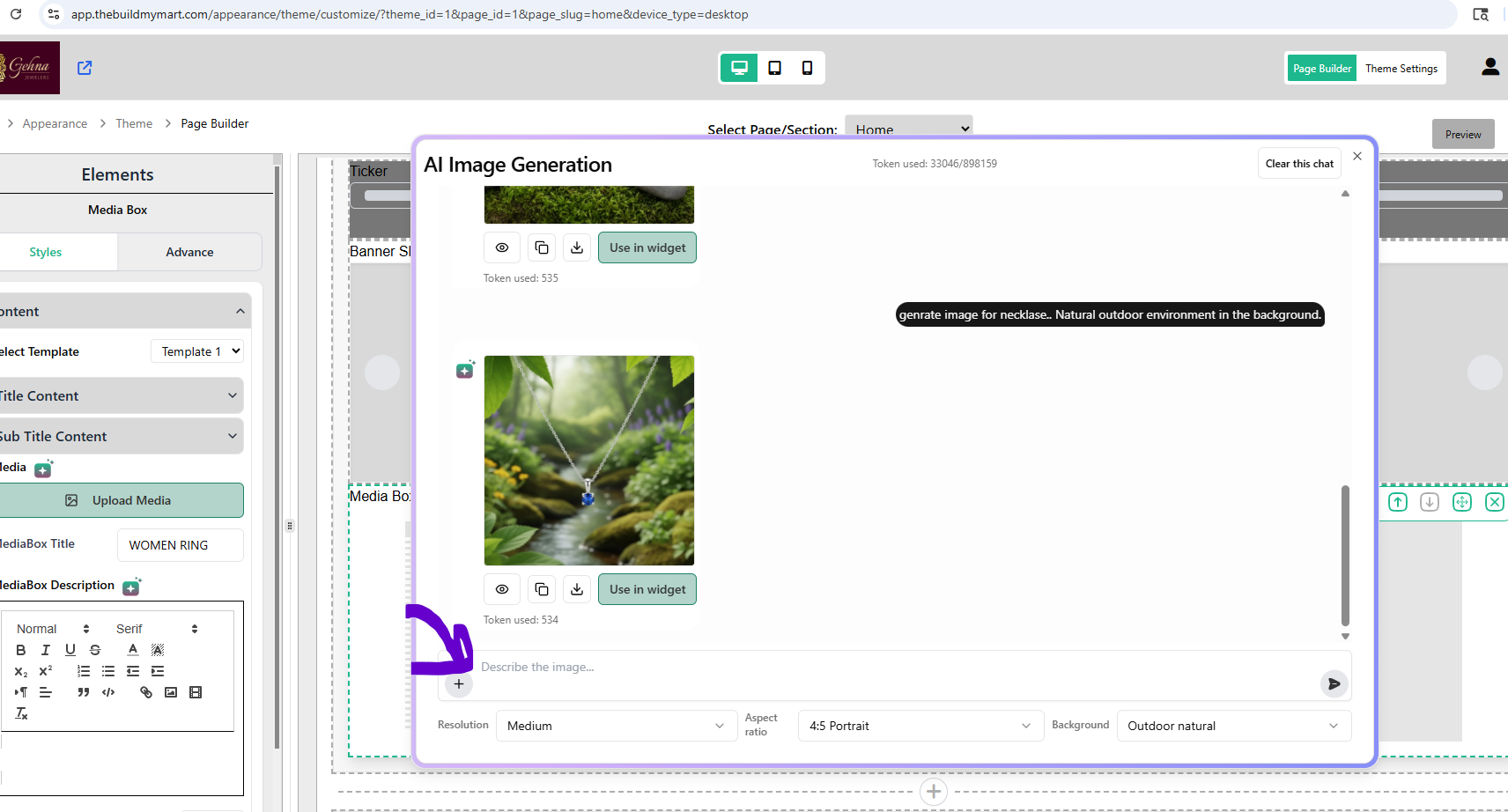This screenshot has width=1508, height=812.
Task: Copy the upper generated image (535 tokens)
Action: [x=542, y=247]
